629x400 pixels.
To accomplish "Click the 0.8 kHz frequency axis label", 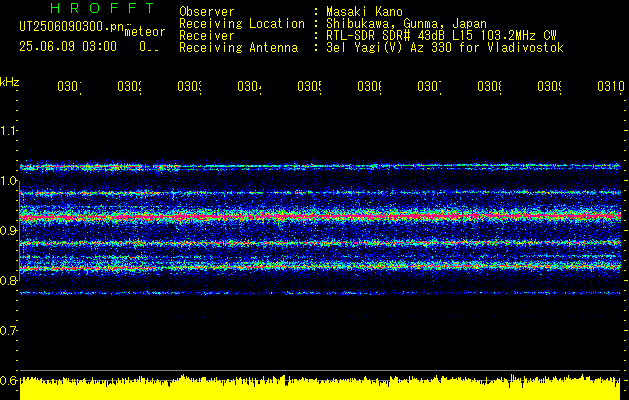I will pyautogui.click(x=8, y=280).
